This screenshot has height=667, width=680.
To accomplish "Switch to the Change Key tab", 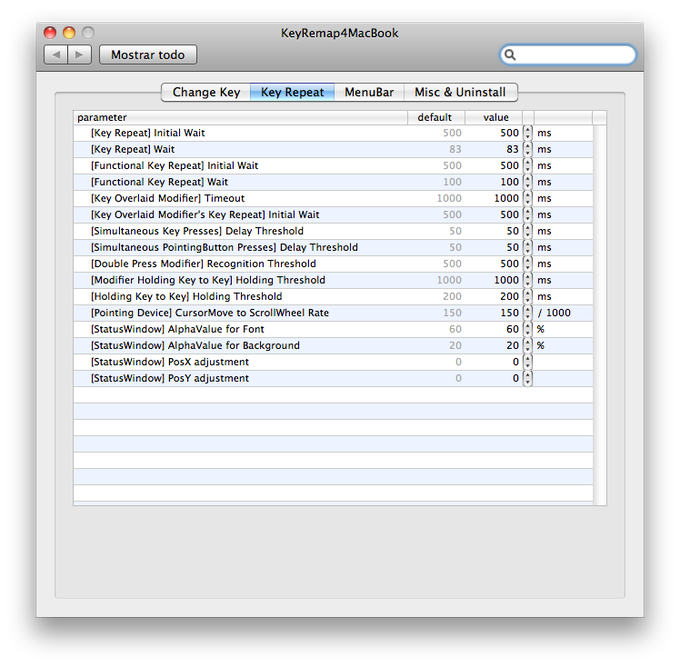I will coord(206,92).
